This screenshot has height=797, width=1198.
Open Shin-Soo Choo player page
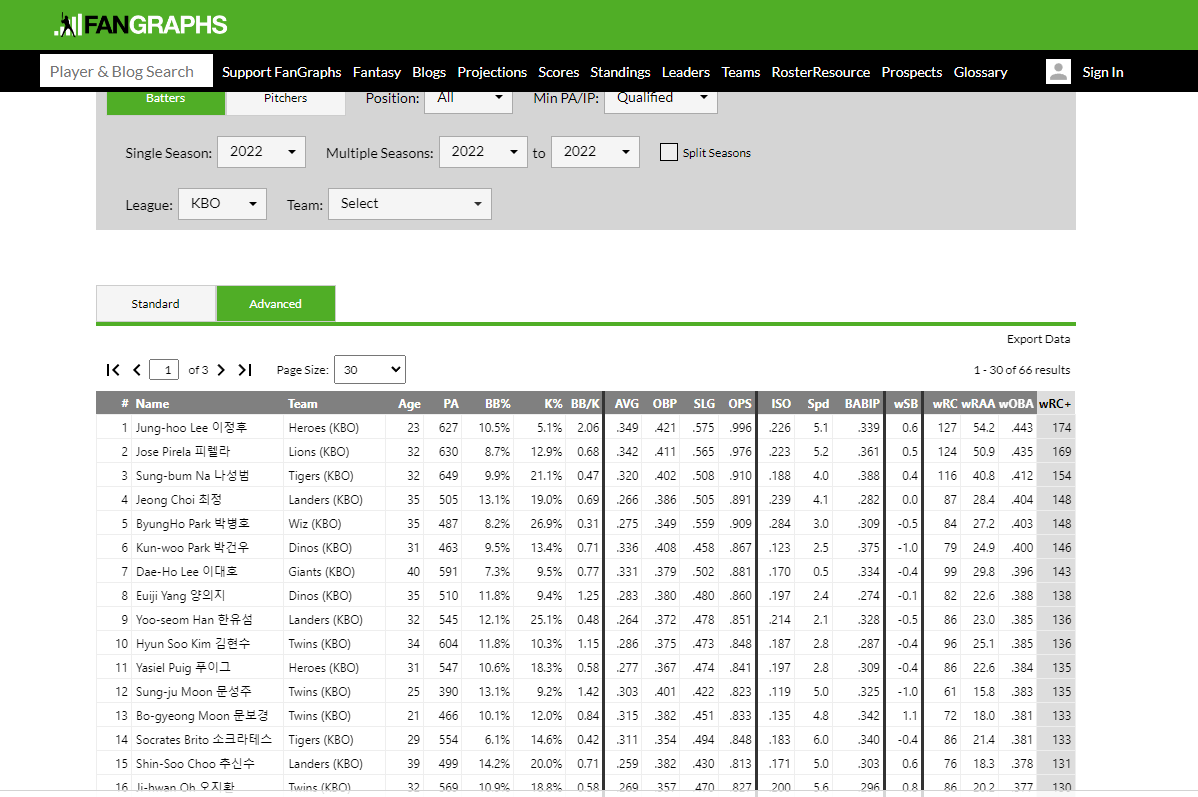pos(195,763)
